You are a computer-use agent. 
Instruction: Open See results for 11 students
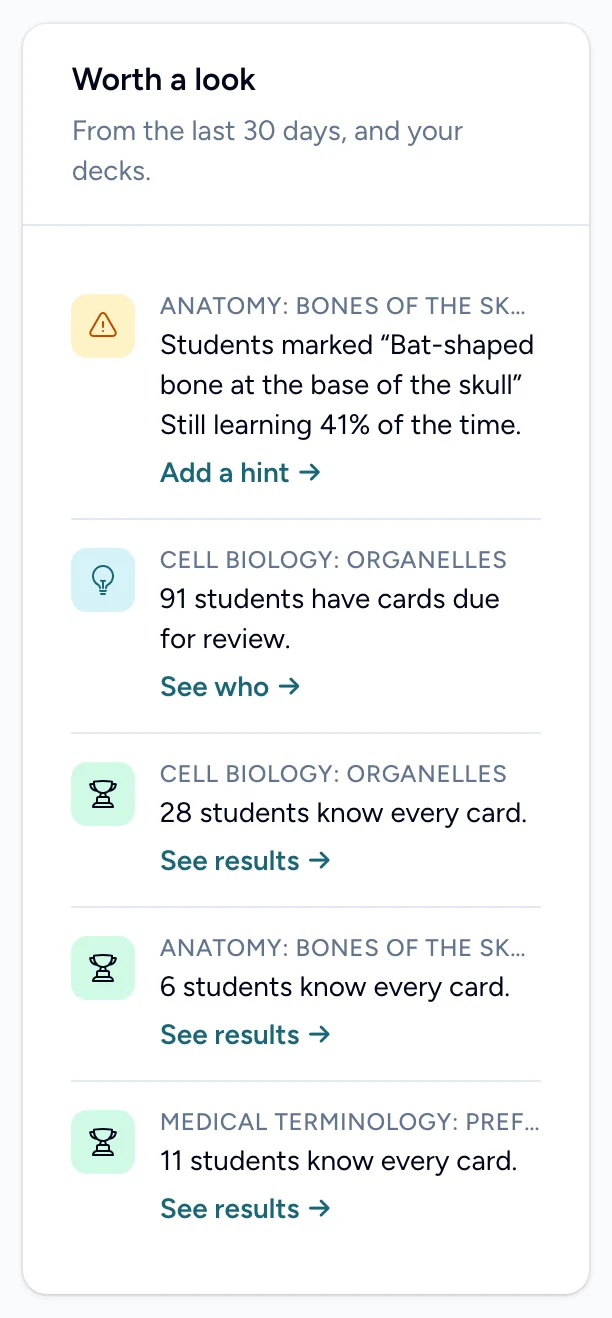245,1209
